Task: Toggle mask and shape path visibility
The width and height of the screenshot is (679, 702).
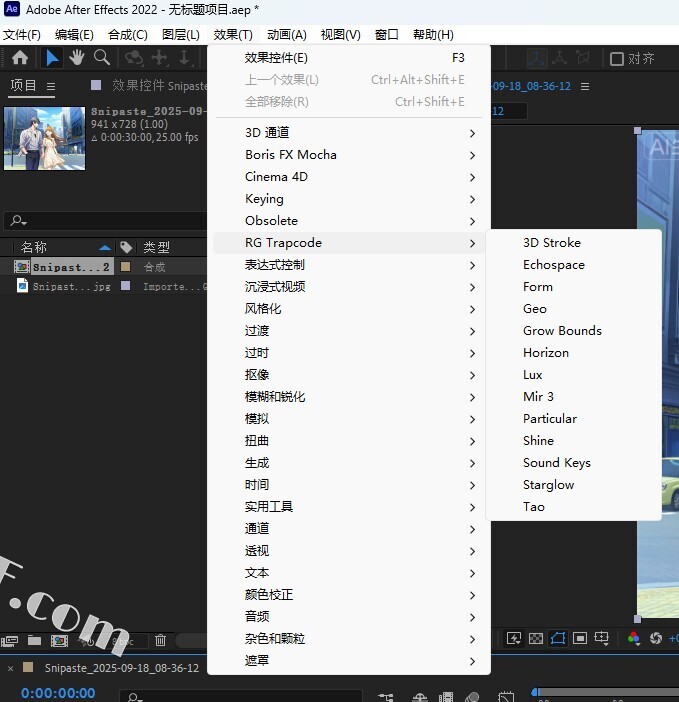Action: click(558, 638)
